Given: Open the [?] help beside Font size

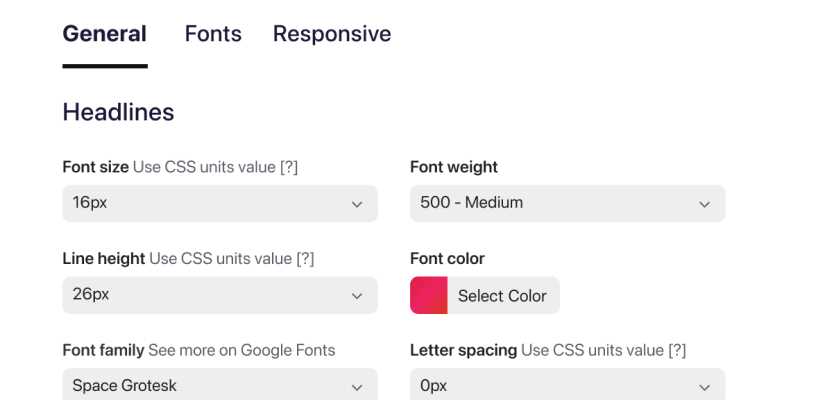Looking at the screenshot, I should tap(288, 167).
